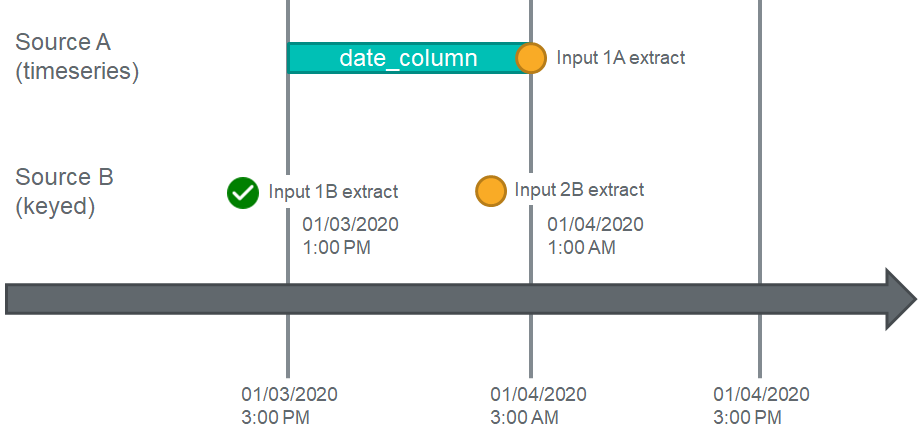Screen dimensions: 918x440
Task: Click the green checkmark icon for Input 1B
Action: (x=243, y=192)
